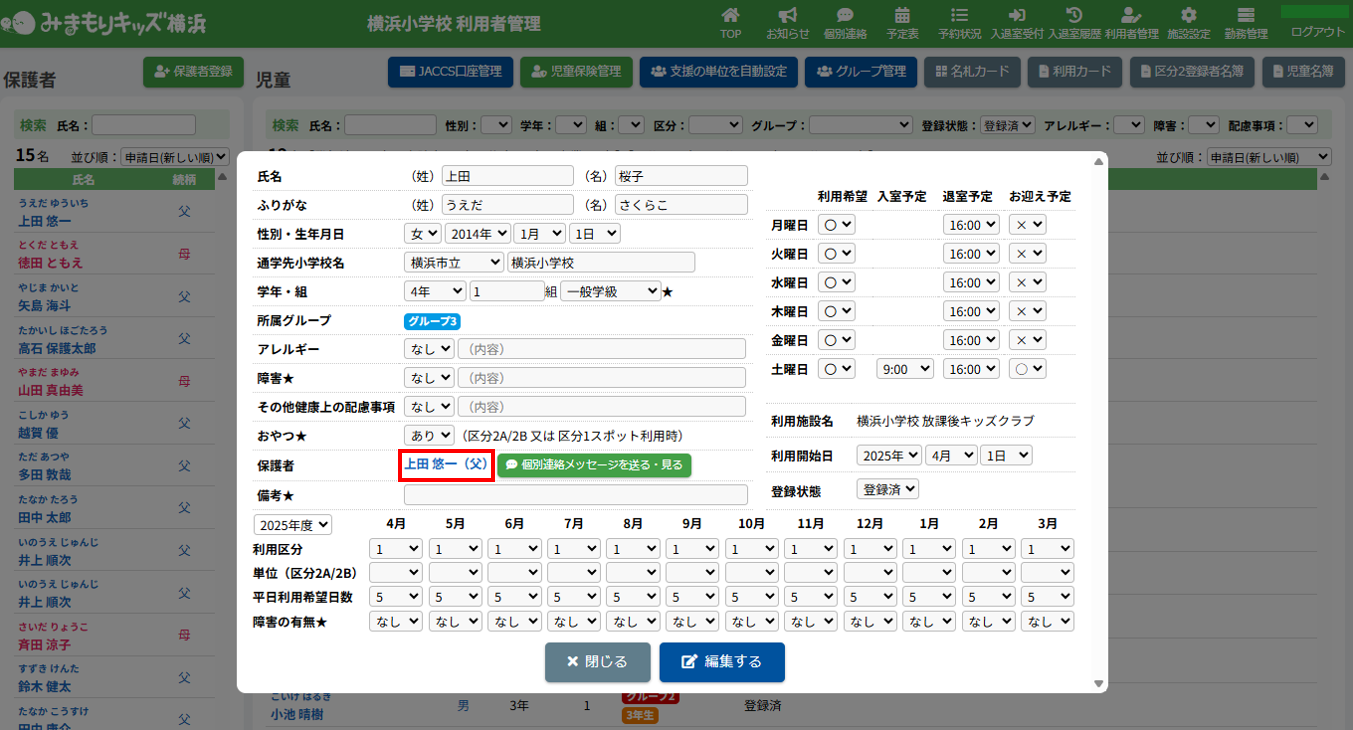Open guardian link 上田 悠一（父）
This screenshot has height=730, width=1353.
[446, 465]
